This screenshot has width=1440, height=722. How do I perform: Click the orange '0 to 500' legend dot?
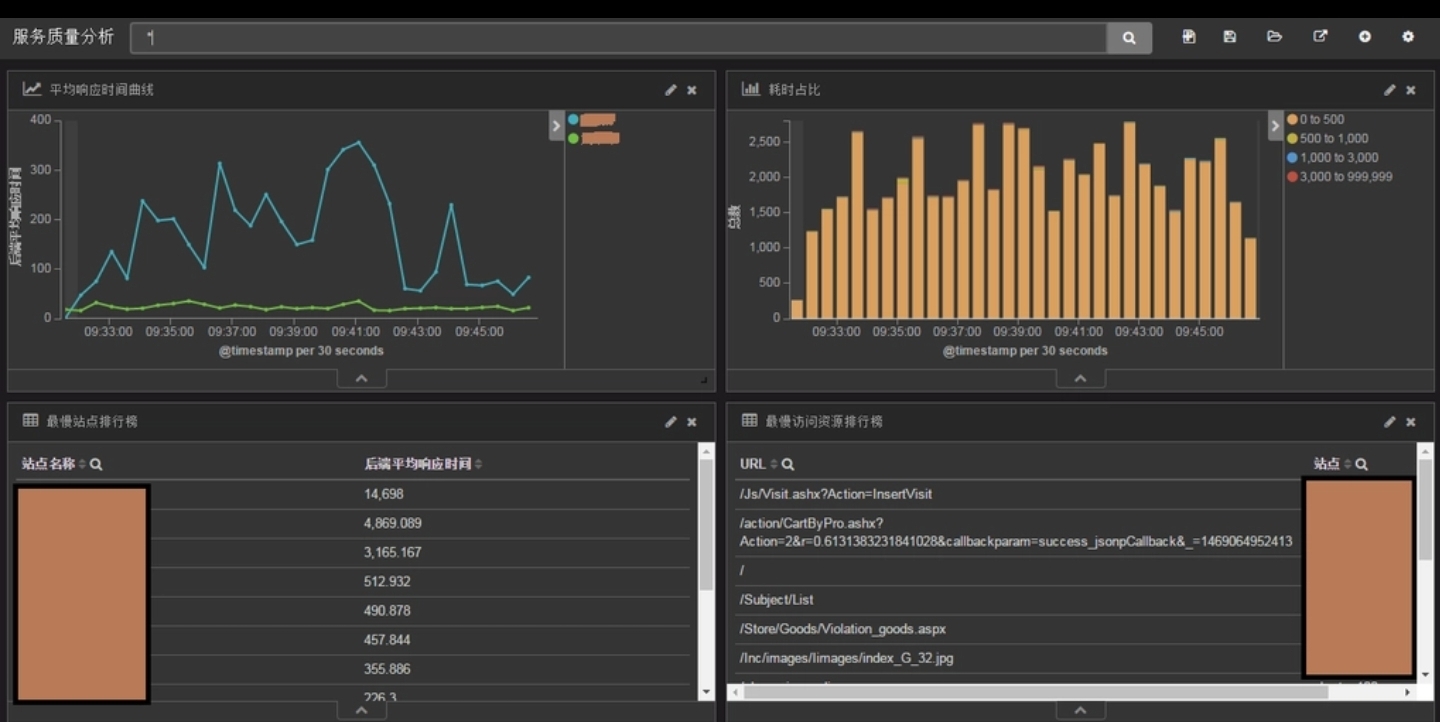point(1292,119)
